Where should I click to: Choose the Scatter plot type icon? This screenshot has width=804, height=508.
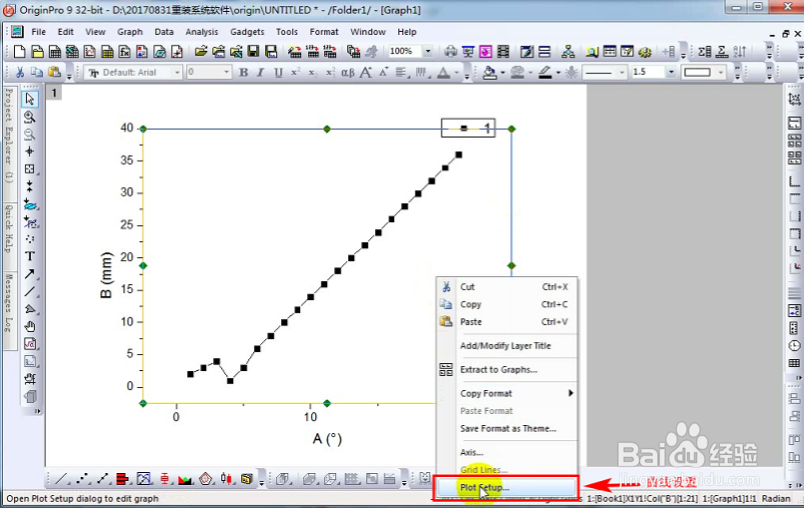(x=82, y=479)
